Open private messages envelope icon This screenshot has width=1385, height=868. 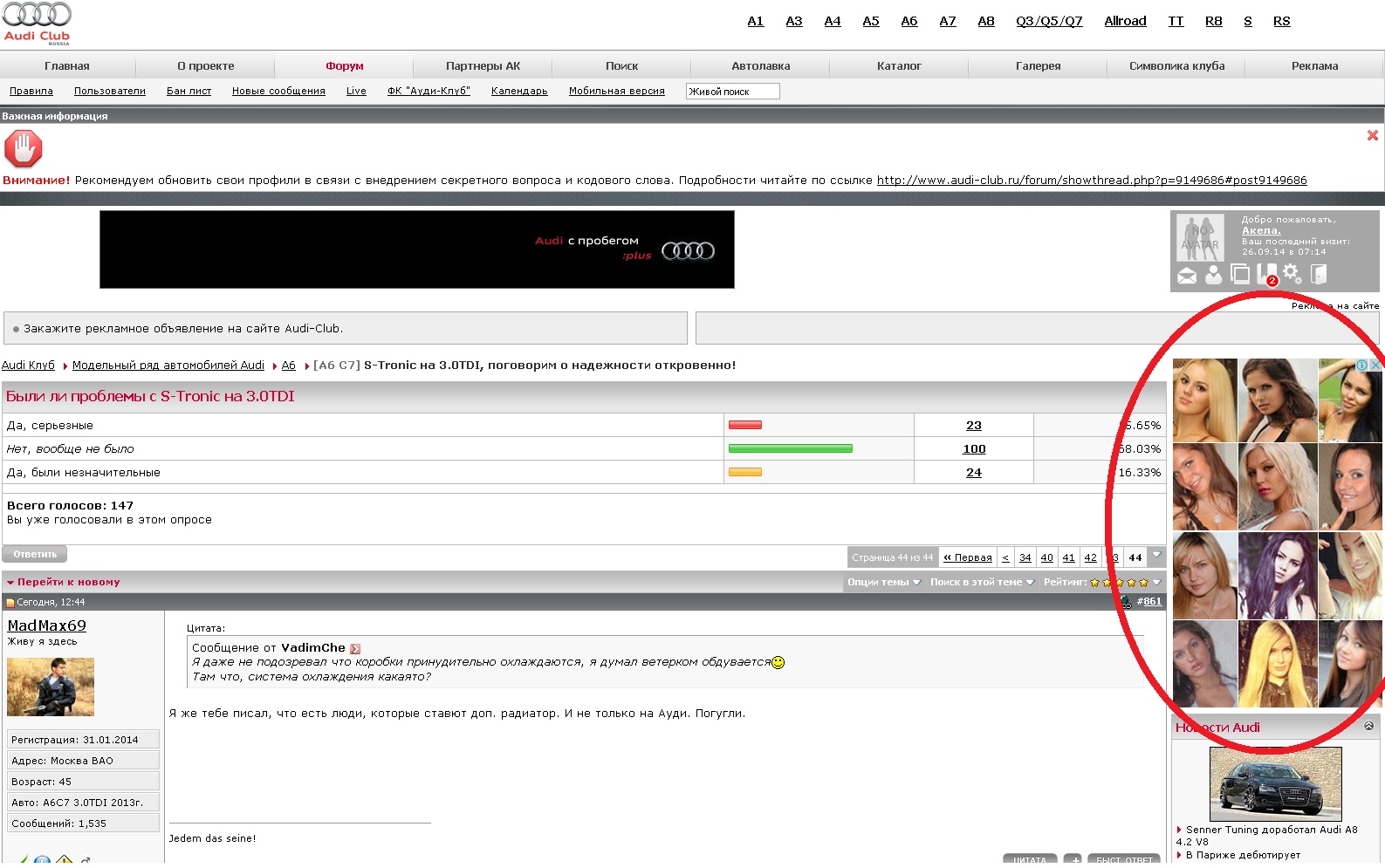(1187, 276)
